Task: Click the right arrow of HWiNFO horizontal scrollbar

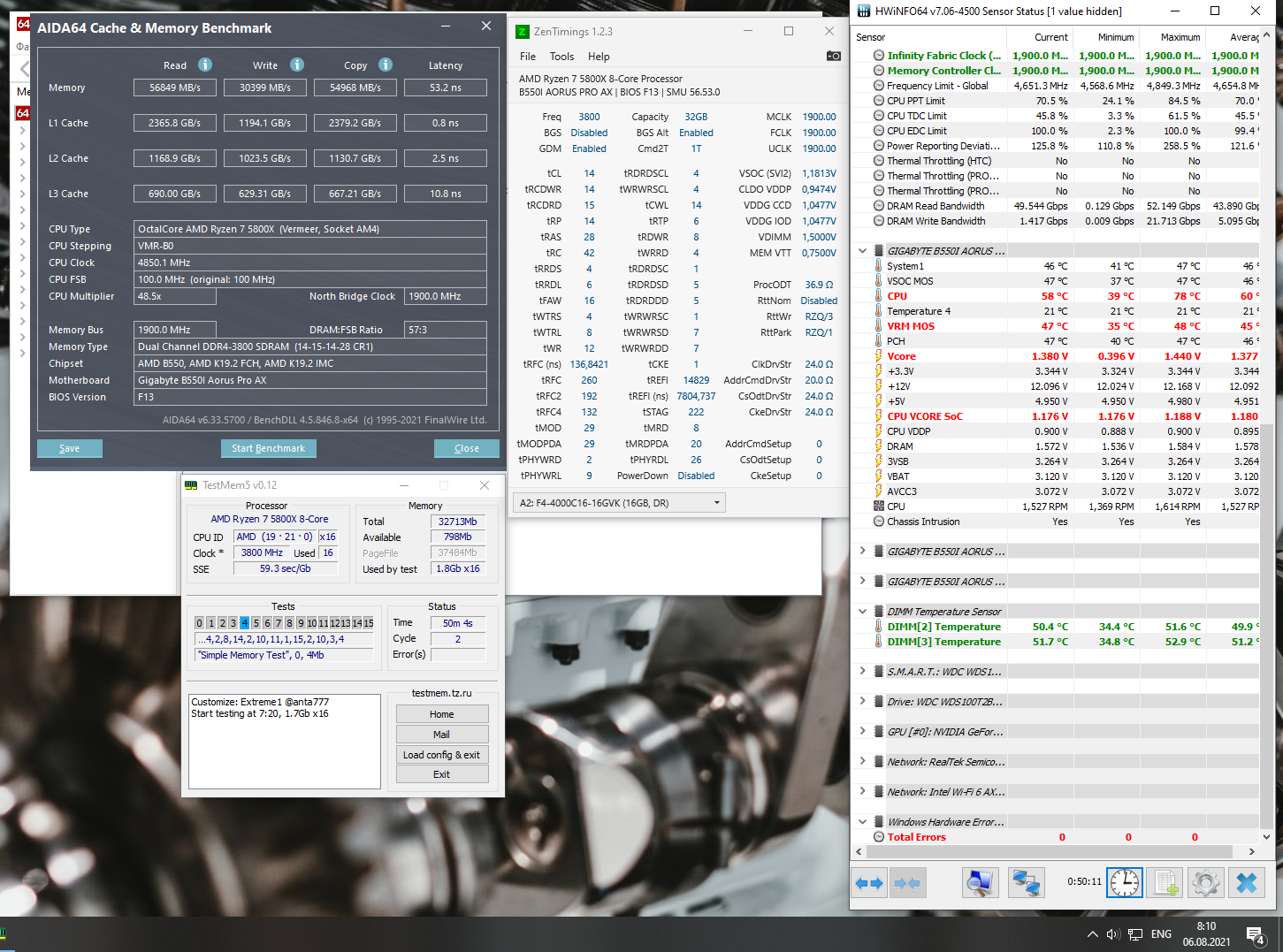Action: point(1251,852)
